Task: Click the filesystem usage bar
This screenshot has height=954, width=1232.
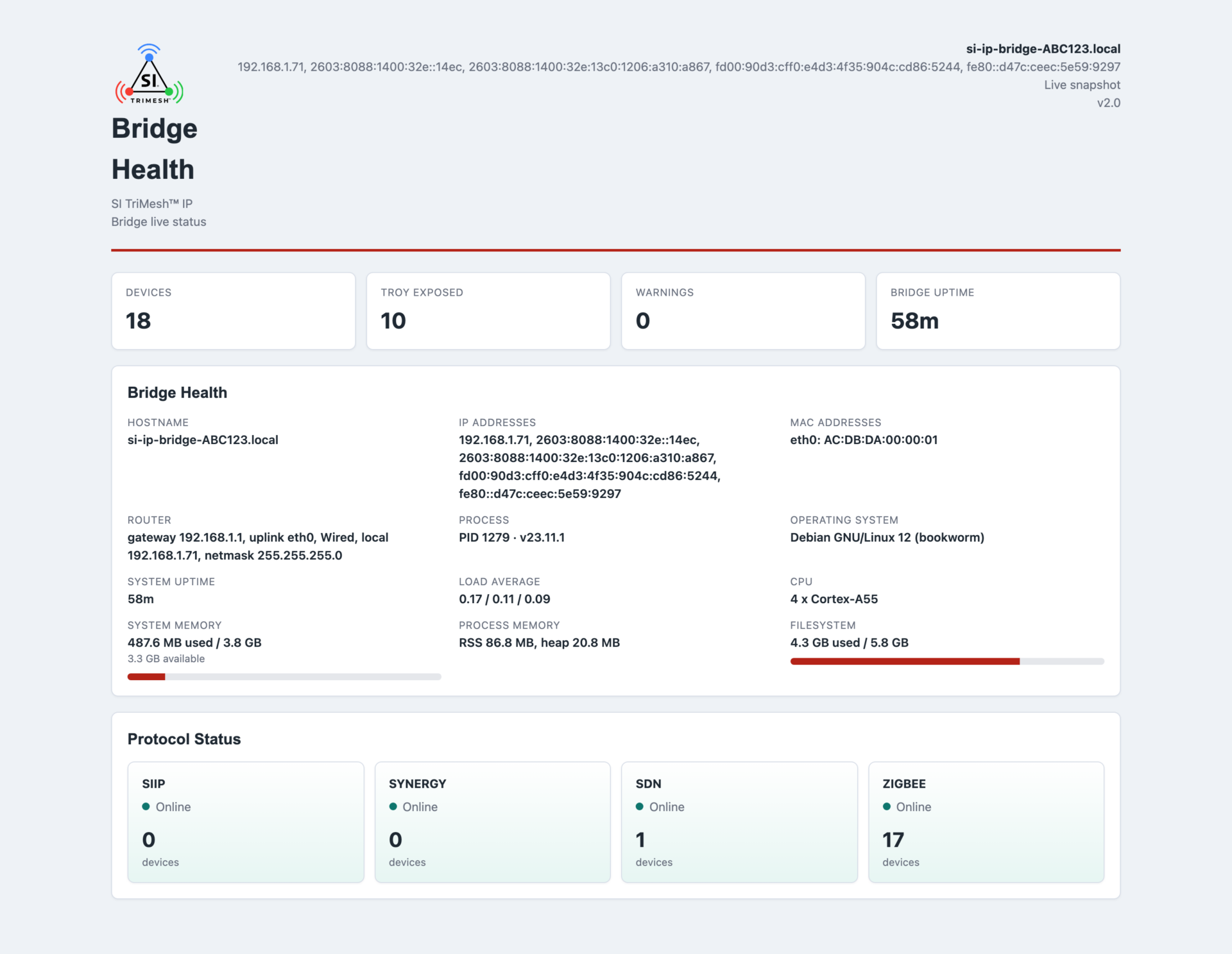Action: 947,661
